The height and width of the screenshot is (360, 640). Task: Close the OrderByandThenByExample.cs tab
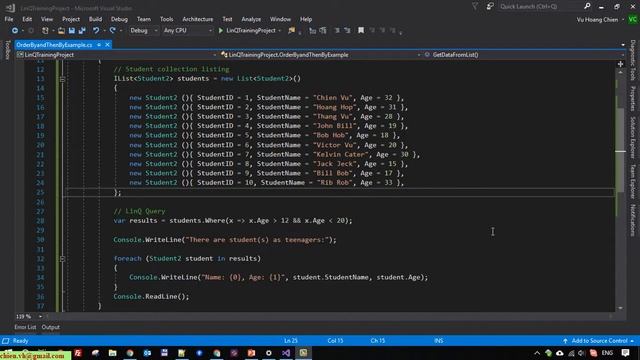pos(107,45)
